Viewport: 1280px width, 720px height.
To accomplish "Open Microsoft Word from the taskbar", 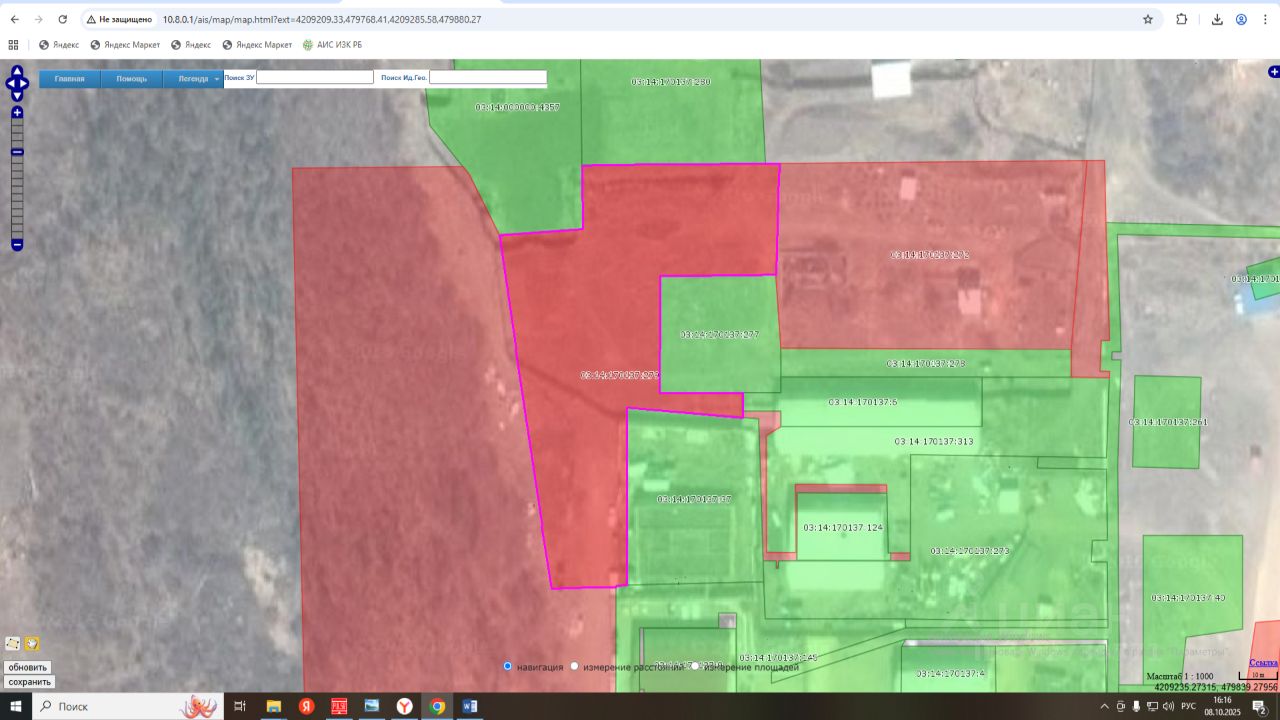I will (x=470, y=706).
